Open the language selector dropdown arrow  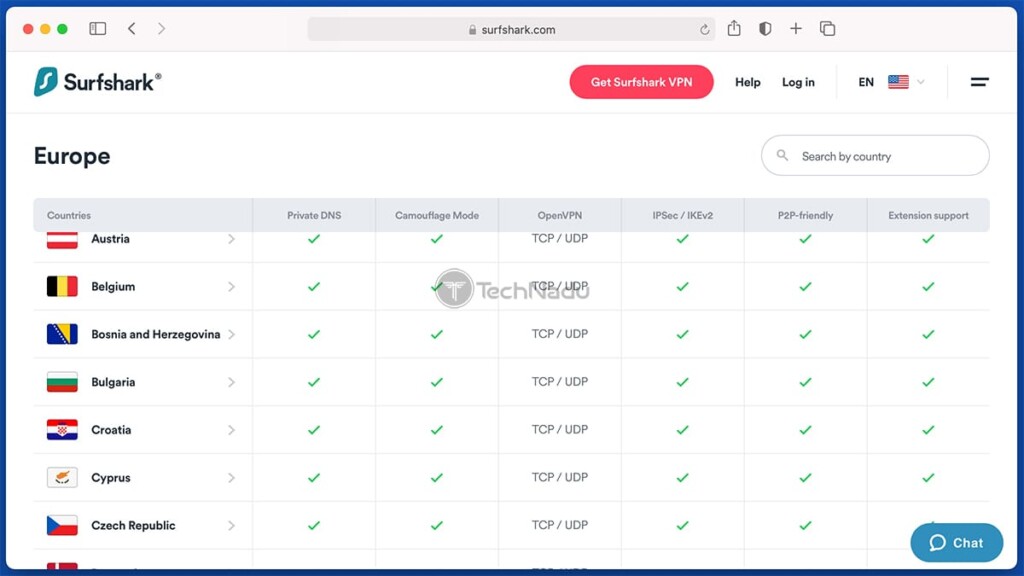coord(921,82)
